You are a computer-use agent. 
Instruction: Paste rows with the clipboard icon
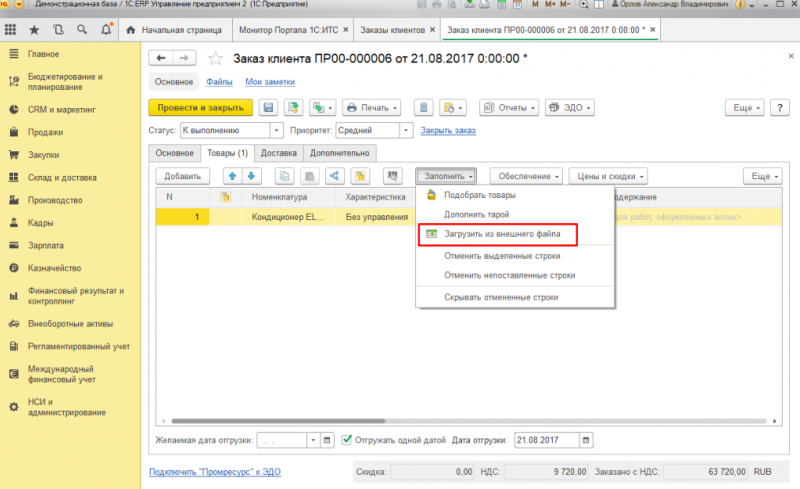310,176
